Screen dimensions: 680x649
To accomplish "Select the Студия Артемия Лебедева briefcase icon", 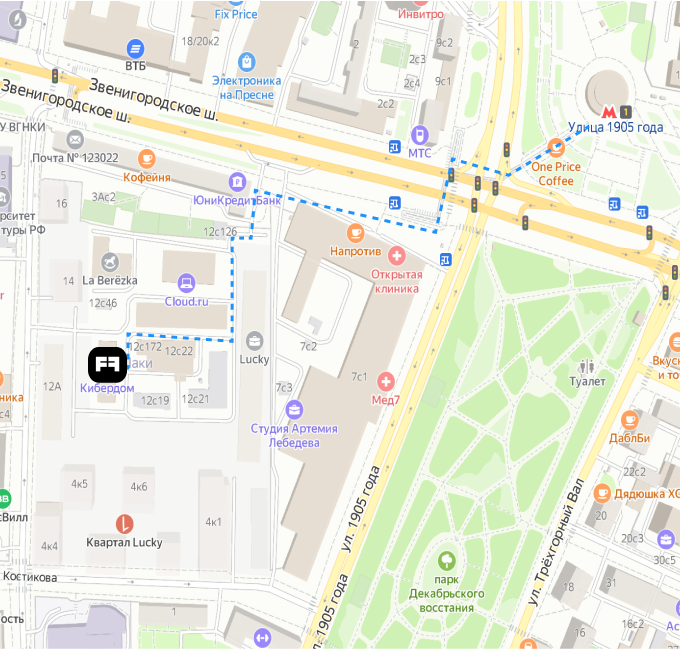I will coord(294,409).
